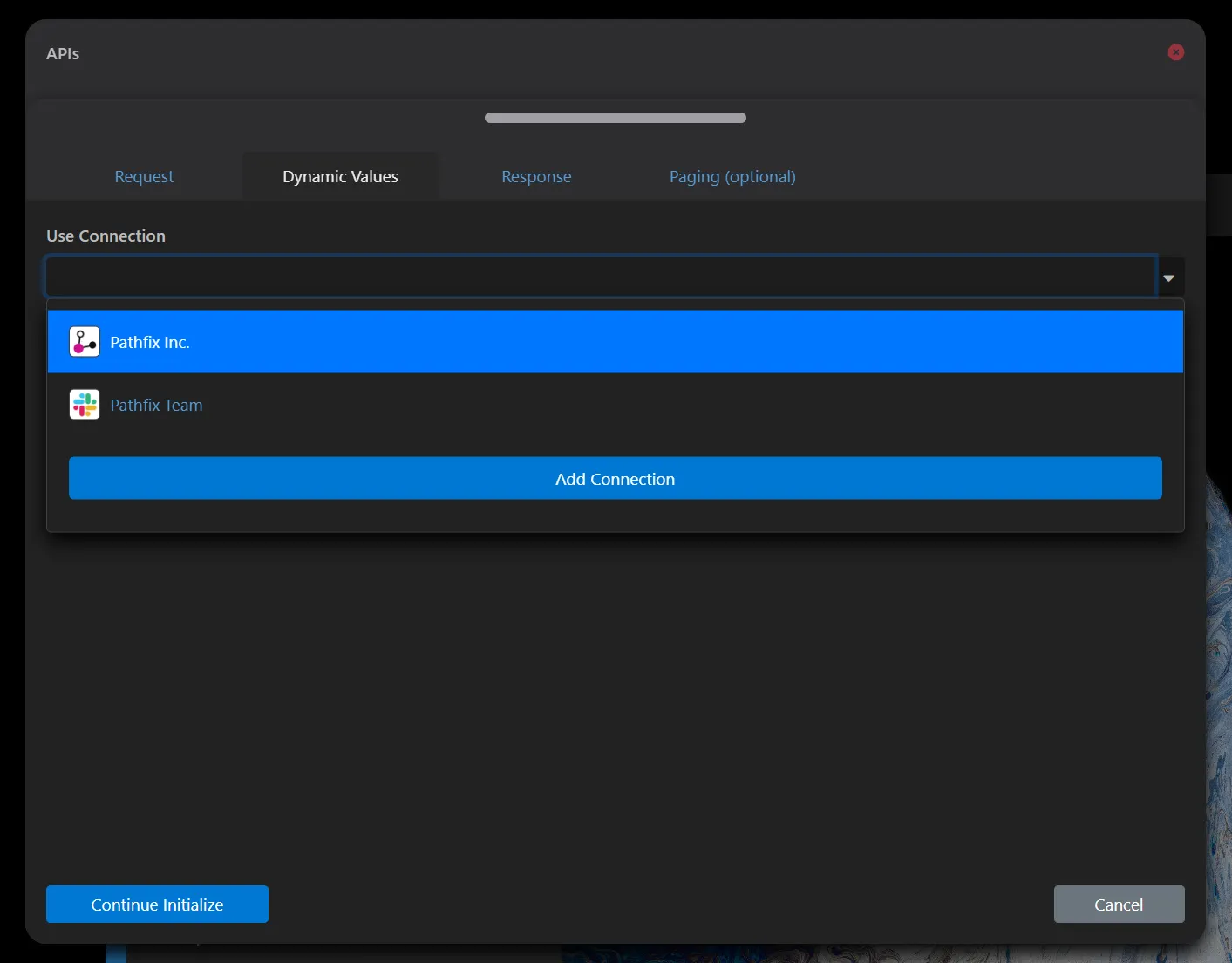Click Continue Initialize button
Image resolution: width=1232 pixels, height=963 pixels.
click(x=157, y=905)
